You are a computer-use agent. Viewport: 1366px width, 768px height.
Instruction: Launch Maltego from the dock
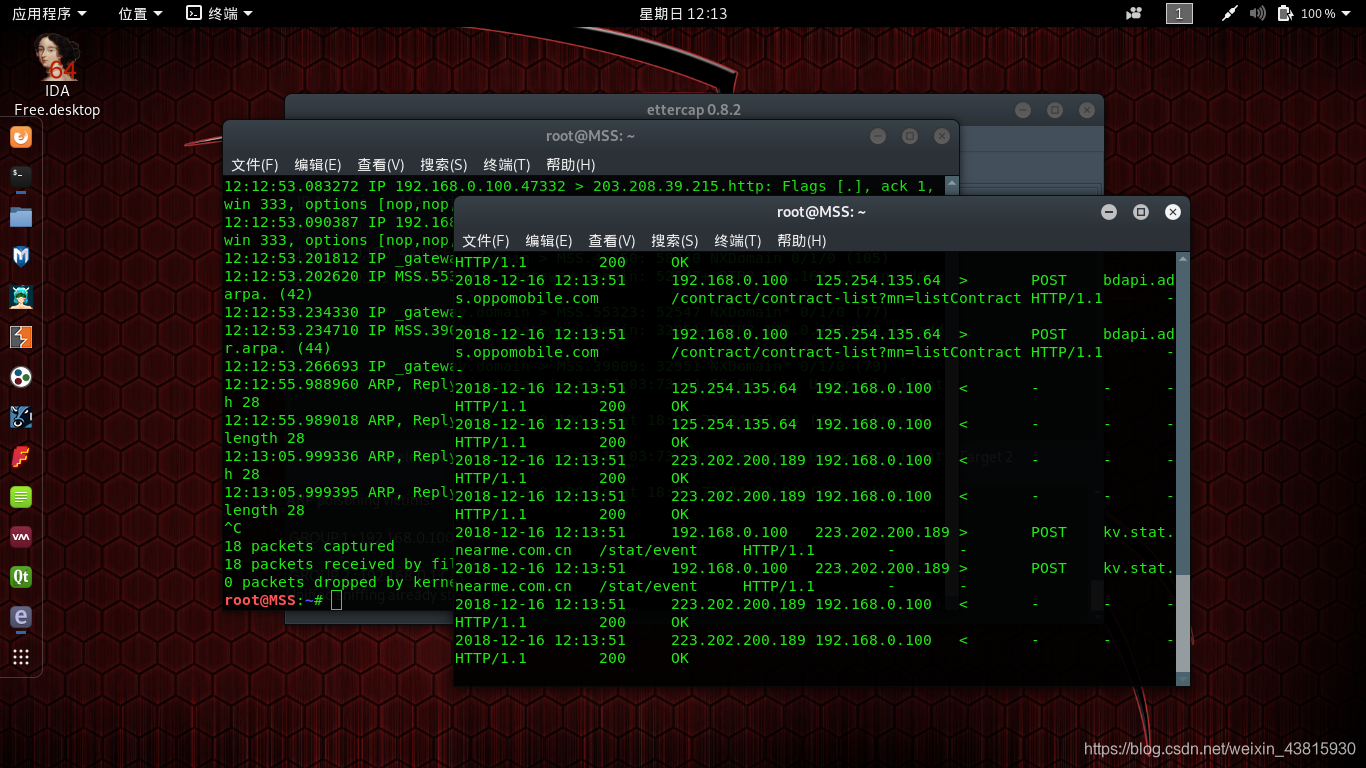pos(21,377)
